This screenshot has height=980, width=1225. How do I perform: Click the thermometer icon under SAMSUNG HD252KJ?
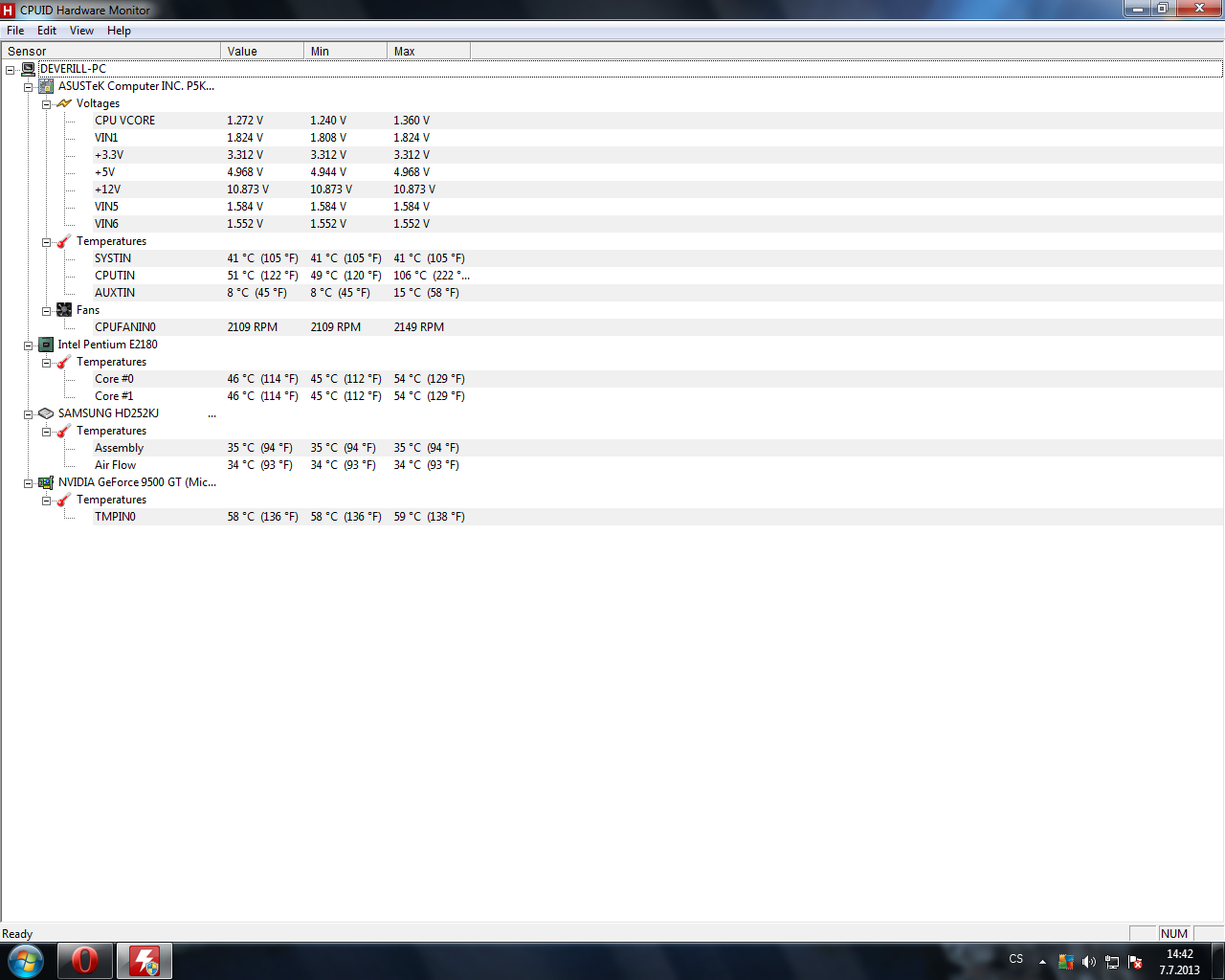pyautogui.click(x=64, y=431)
